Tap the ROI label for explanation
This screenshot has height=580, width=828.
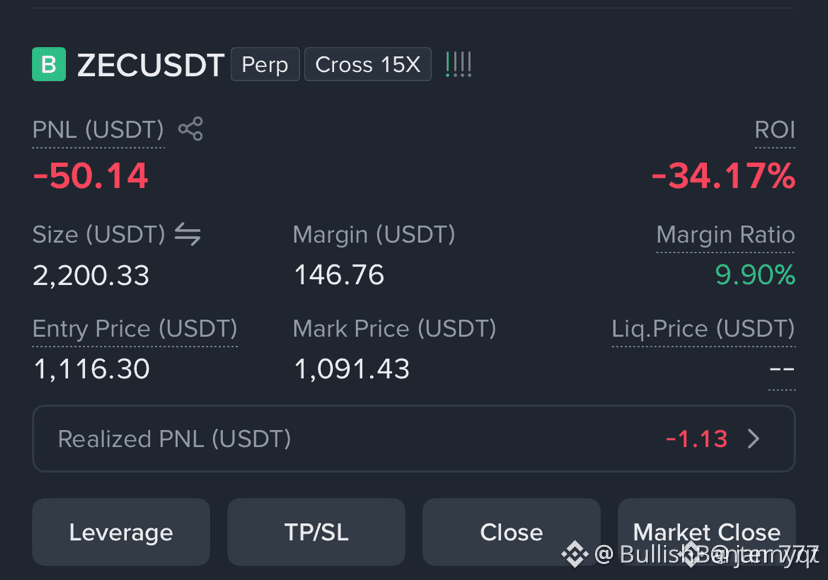pos(775,130)
